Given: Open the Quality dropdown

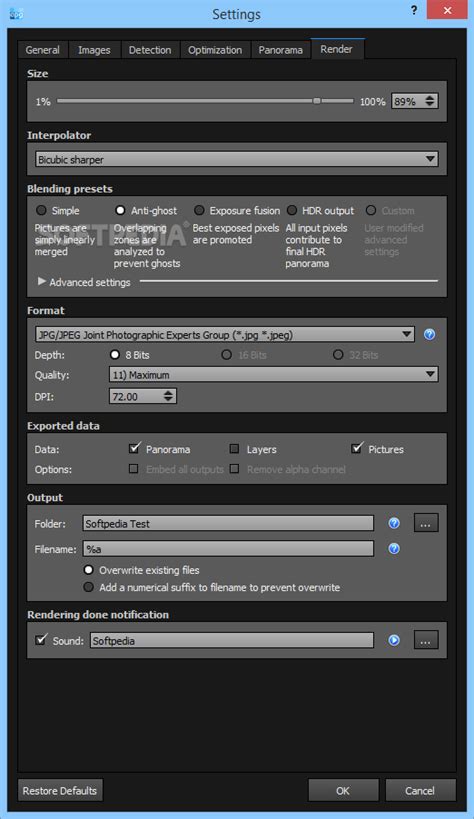Looking at the screenshot, I should (x=273, y=375).
